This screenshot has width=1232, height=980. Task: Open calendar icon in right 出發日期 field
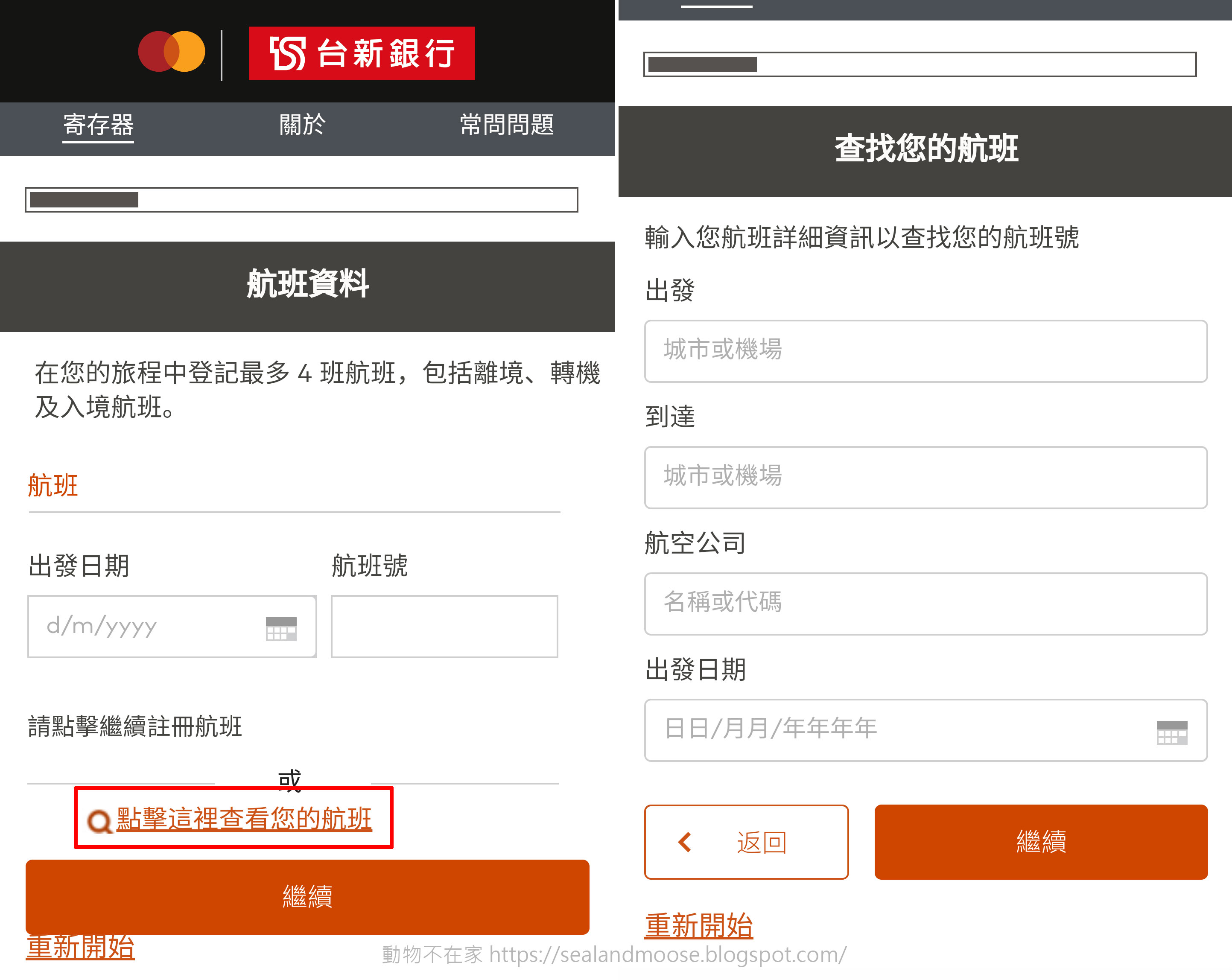1171,732
